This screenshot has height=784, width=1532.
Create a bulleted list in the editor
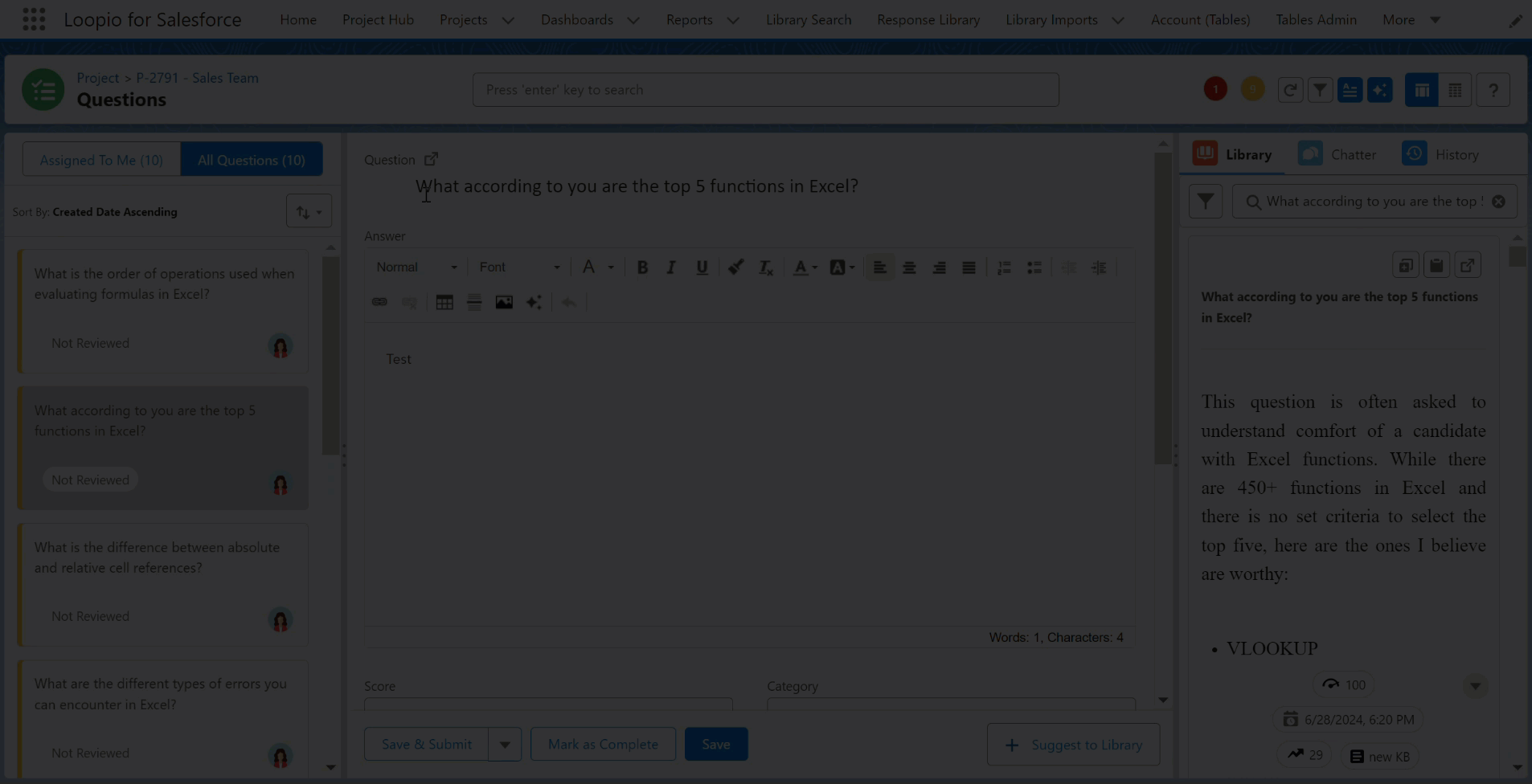point(1034,267)
